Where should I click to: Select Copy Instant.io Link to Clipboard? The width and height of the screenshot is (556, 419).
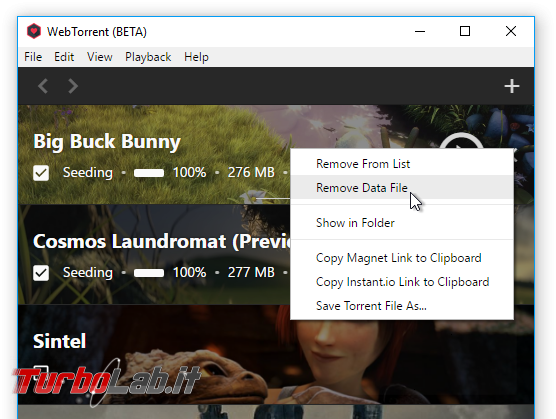tap(402, 282)
